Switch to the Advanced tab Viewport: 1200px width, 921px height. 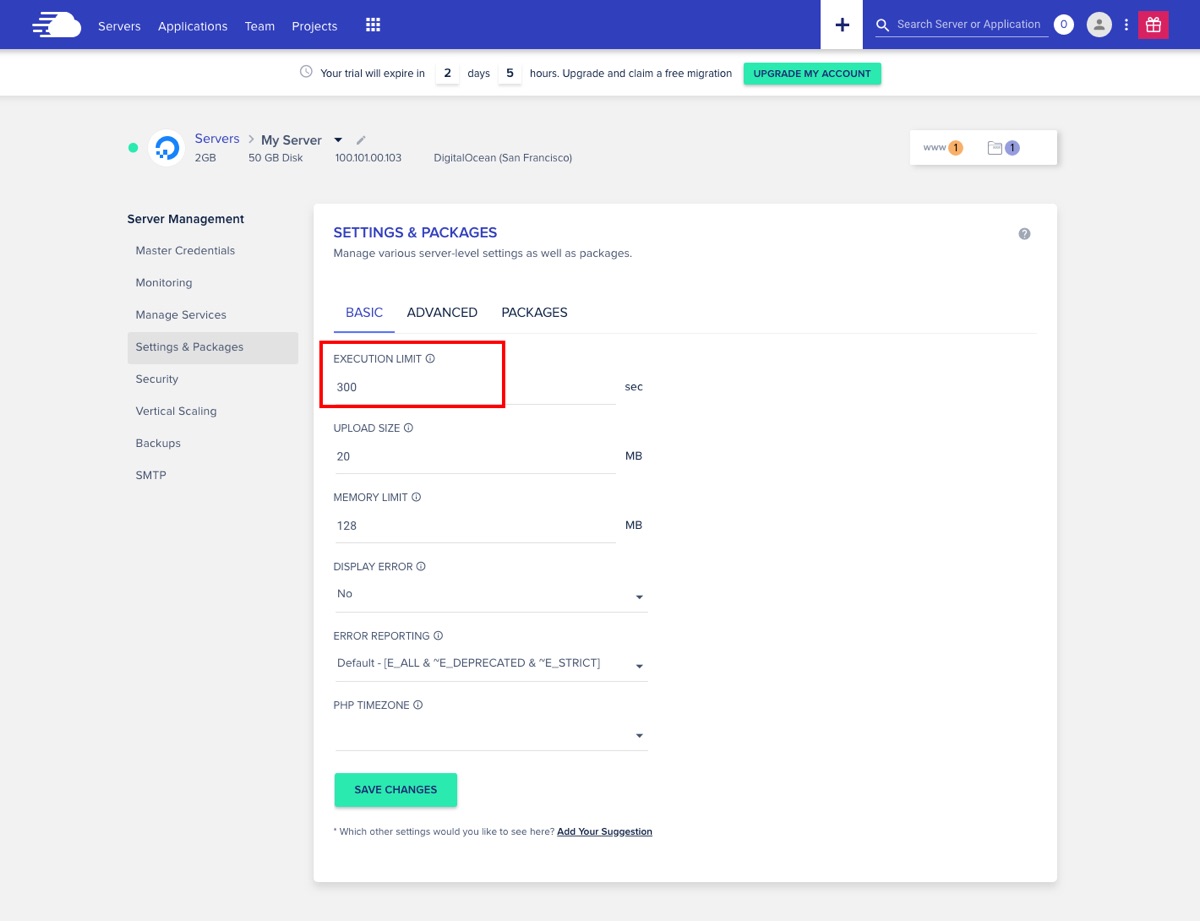click(x=442, y=313)
